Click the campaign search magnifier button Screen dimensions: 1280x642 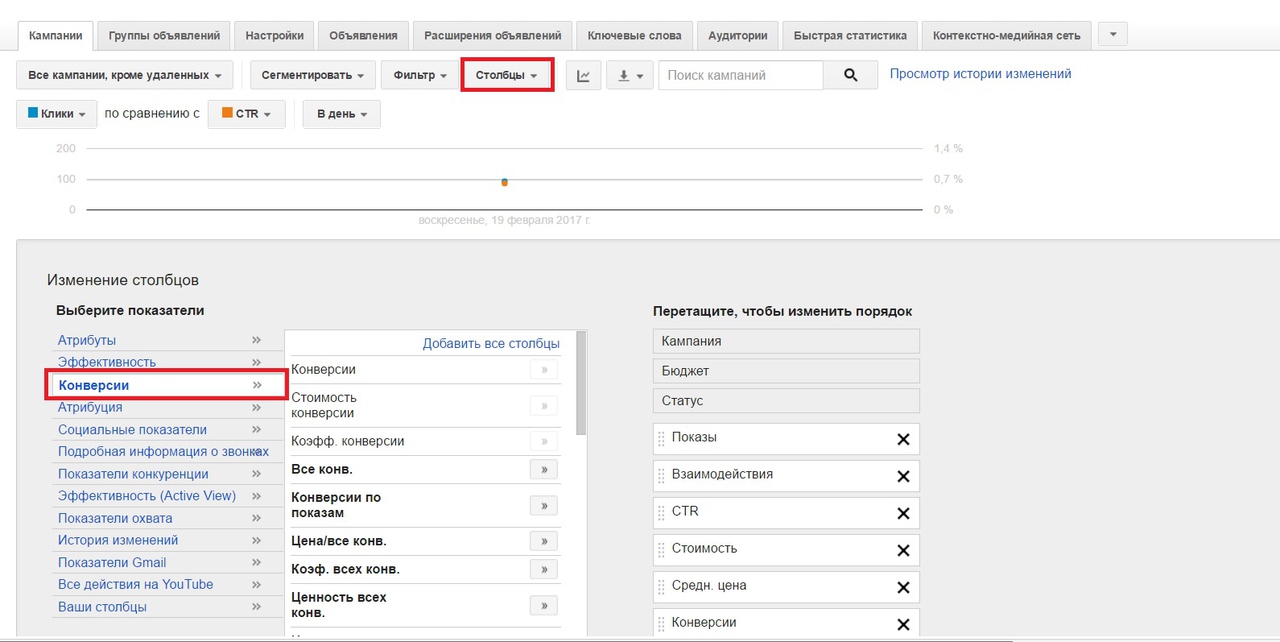[851, 75]
